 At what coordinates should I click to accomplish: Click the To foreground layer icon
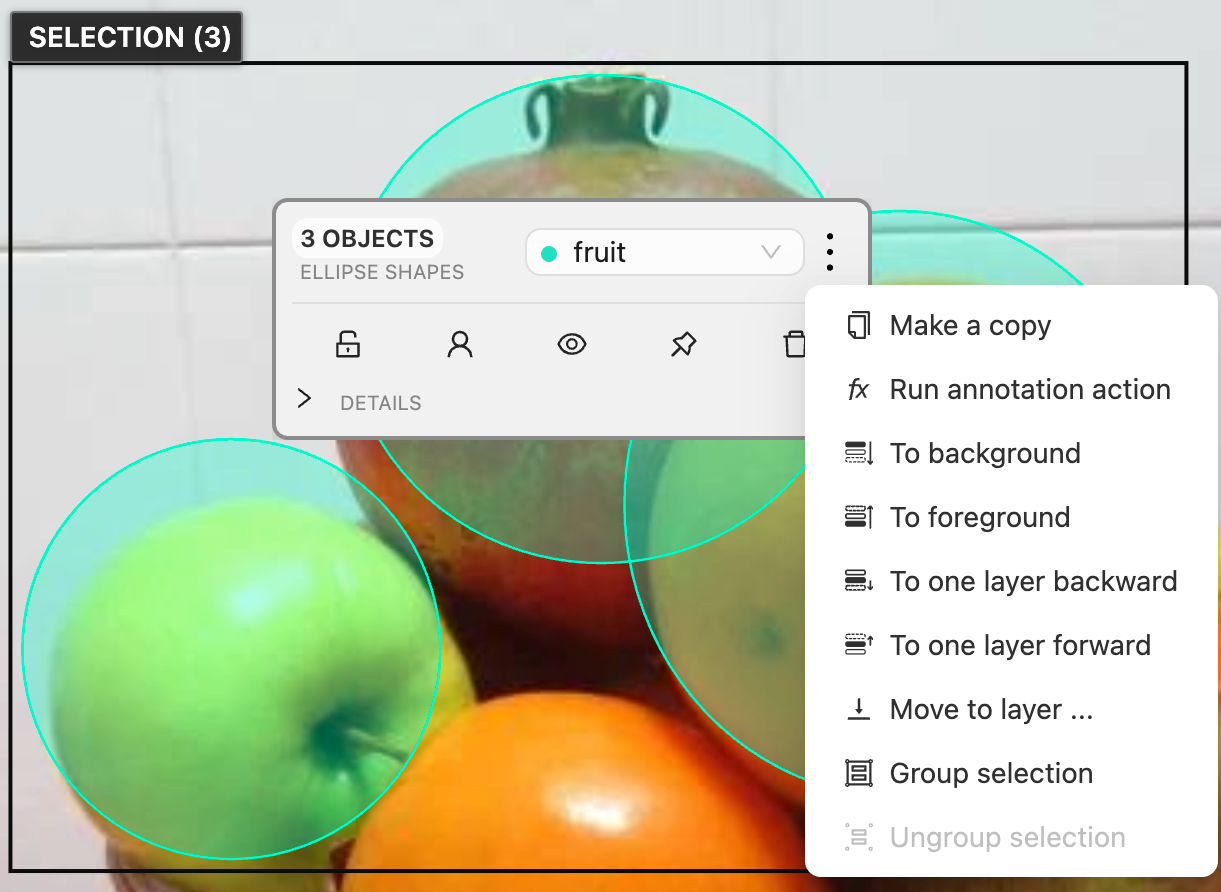pos(859,518)
